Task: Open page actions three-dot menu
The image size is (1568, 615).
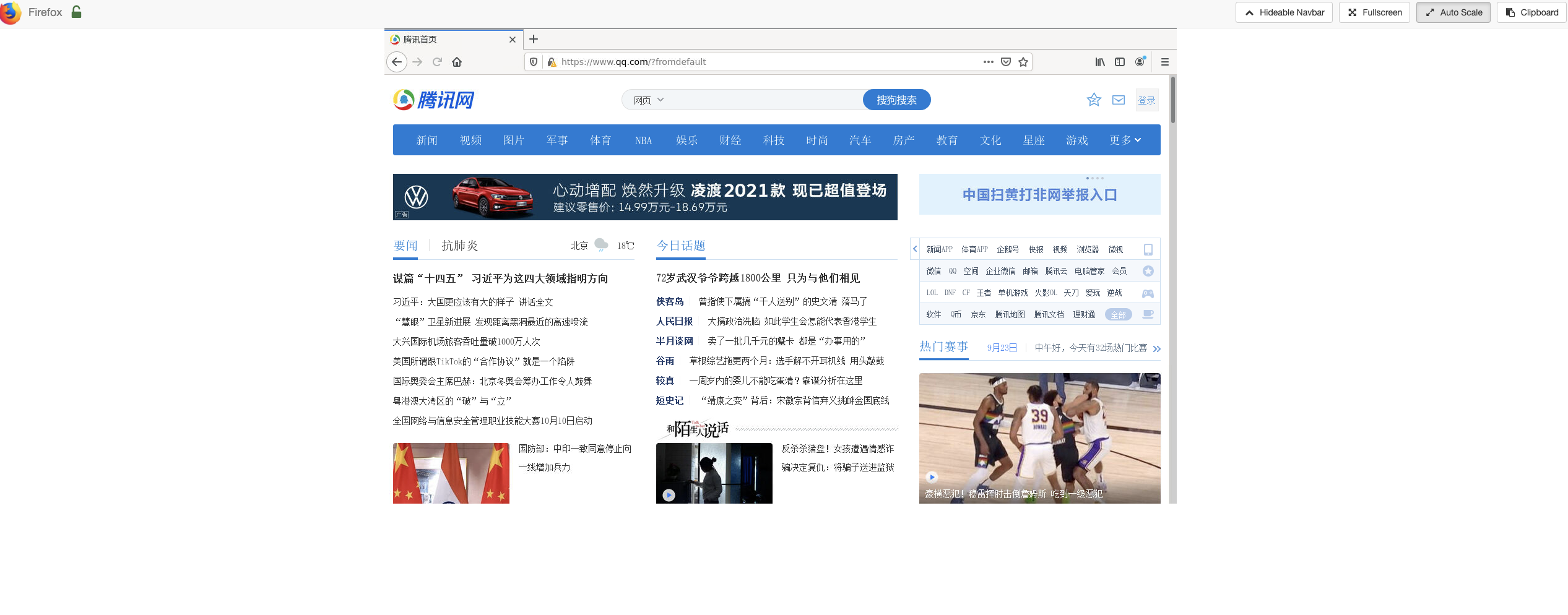Action: coord(989,62)
